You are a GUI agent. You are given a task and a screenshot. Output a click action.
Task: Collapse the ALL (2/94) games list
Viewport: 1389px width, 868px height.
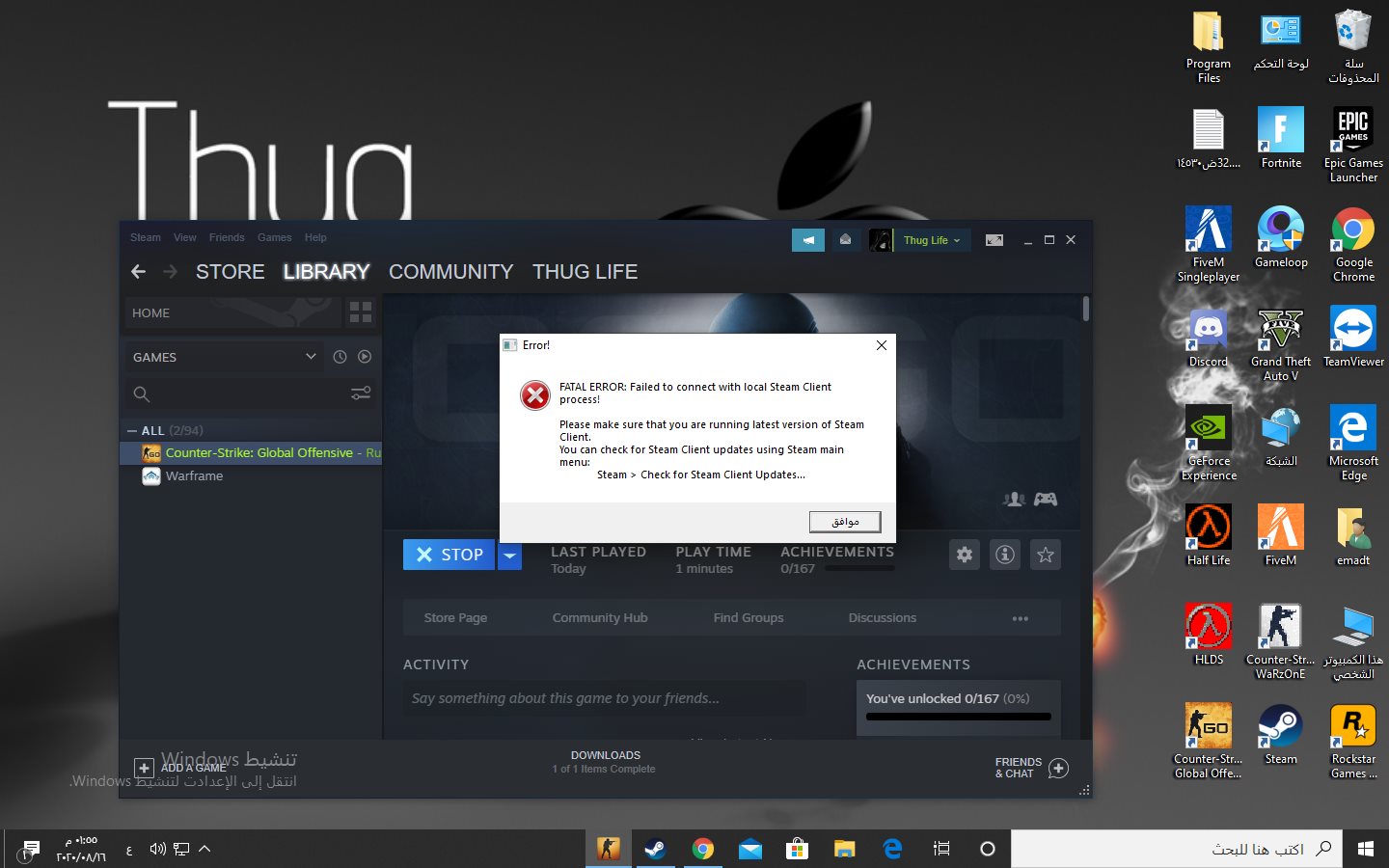click(x=132, y=430)
